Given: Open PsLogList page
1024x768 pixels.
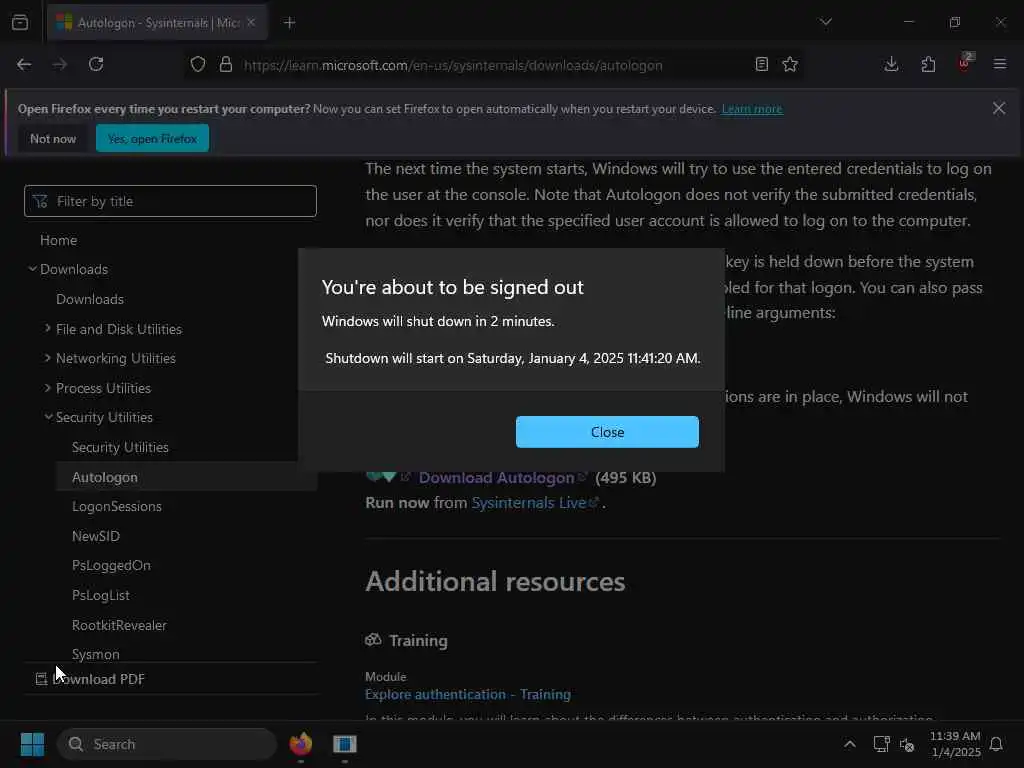Looking at the screenshot, I should coord(101,596).
